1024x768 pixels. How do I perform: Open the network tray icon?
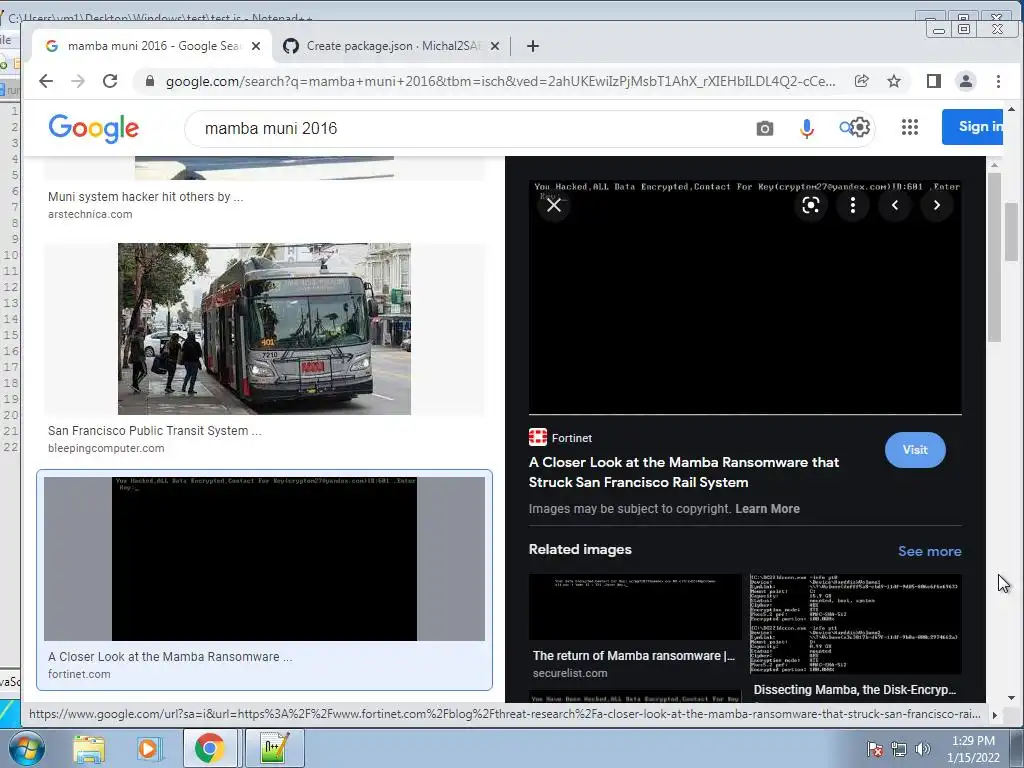click(899, 749)
